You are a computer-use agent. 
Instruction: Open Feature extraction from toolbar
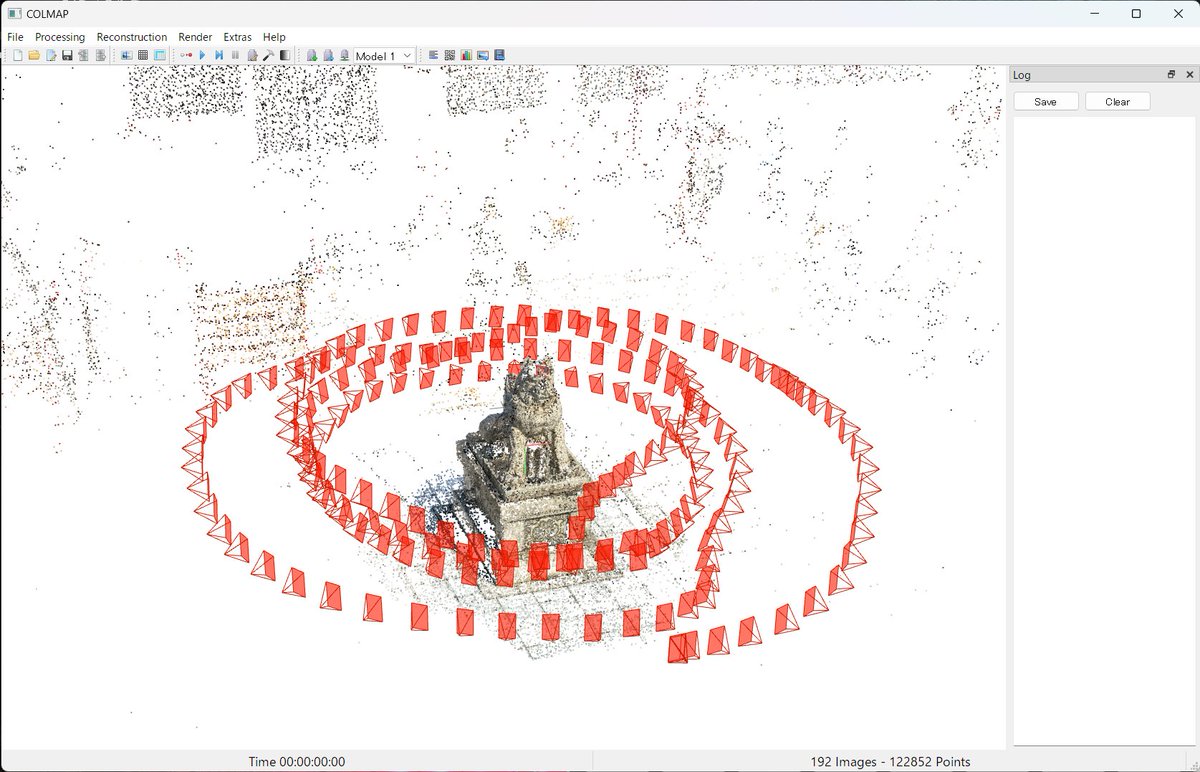click(x=127, y=55)
